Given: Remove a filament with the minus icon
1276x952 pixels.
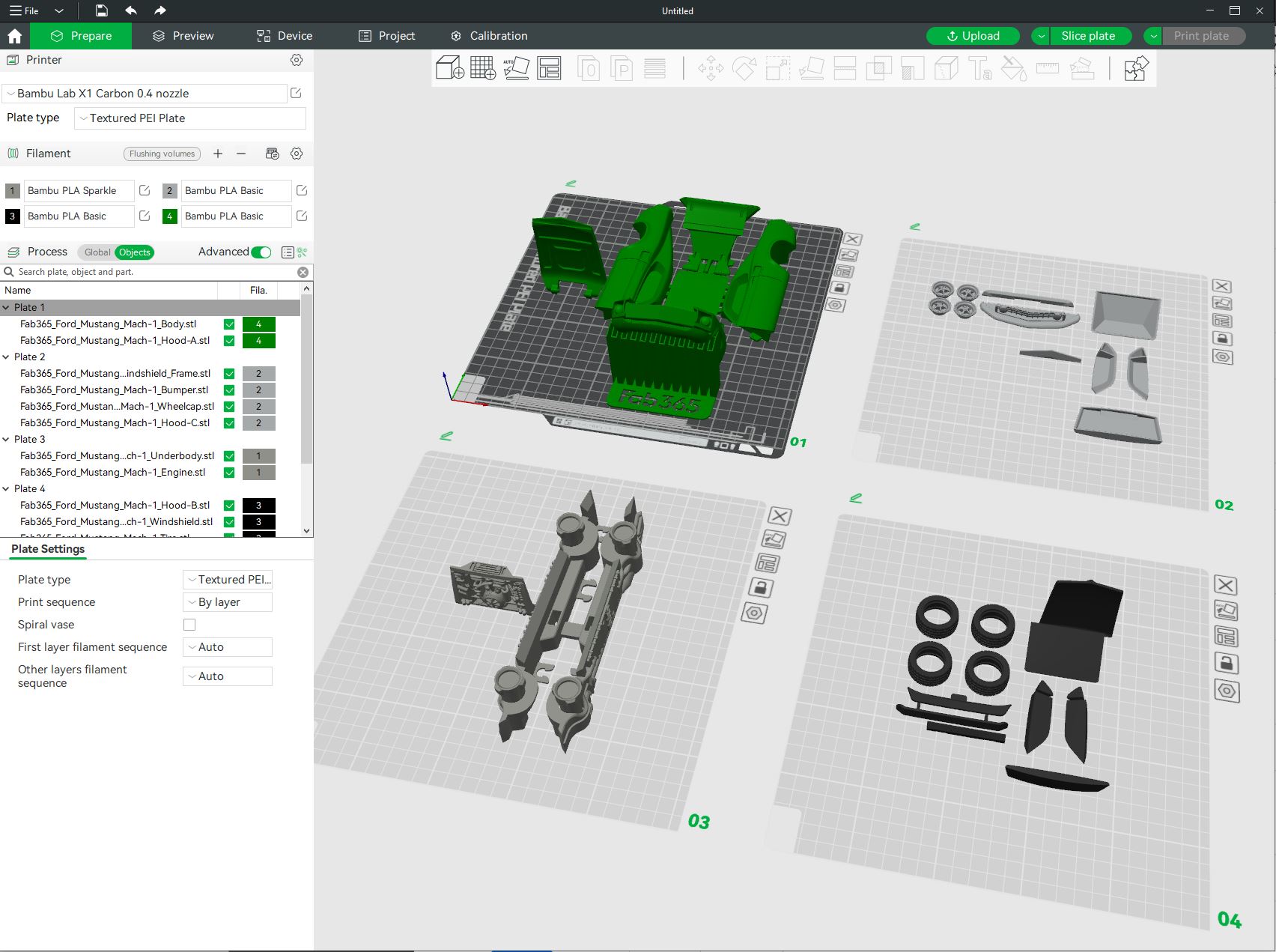Looking at the screenshot, I should tap(241, 154).
